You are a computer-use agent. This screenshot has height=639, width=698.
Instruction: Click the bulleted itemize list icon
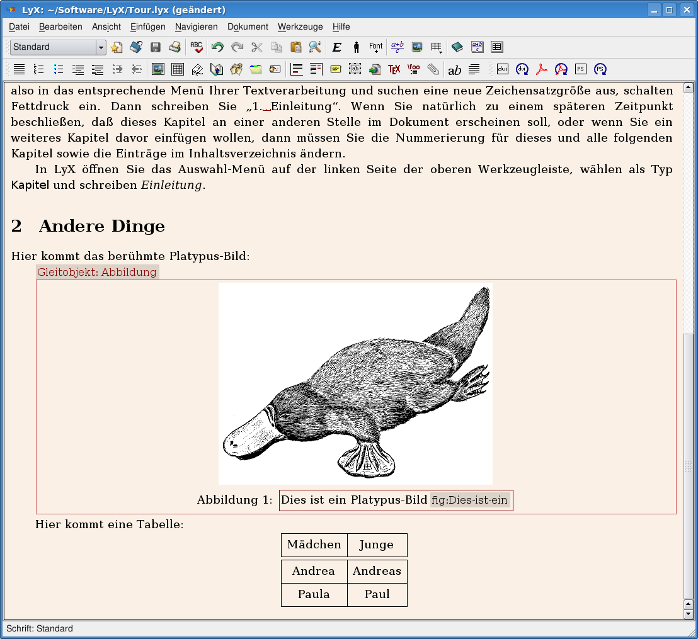58,69
